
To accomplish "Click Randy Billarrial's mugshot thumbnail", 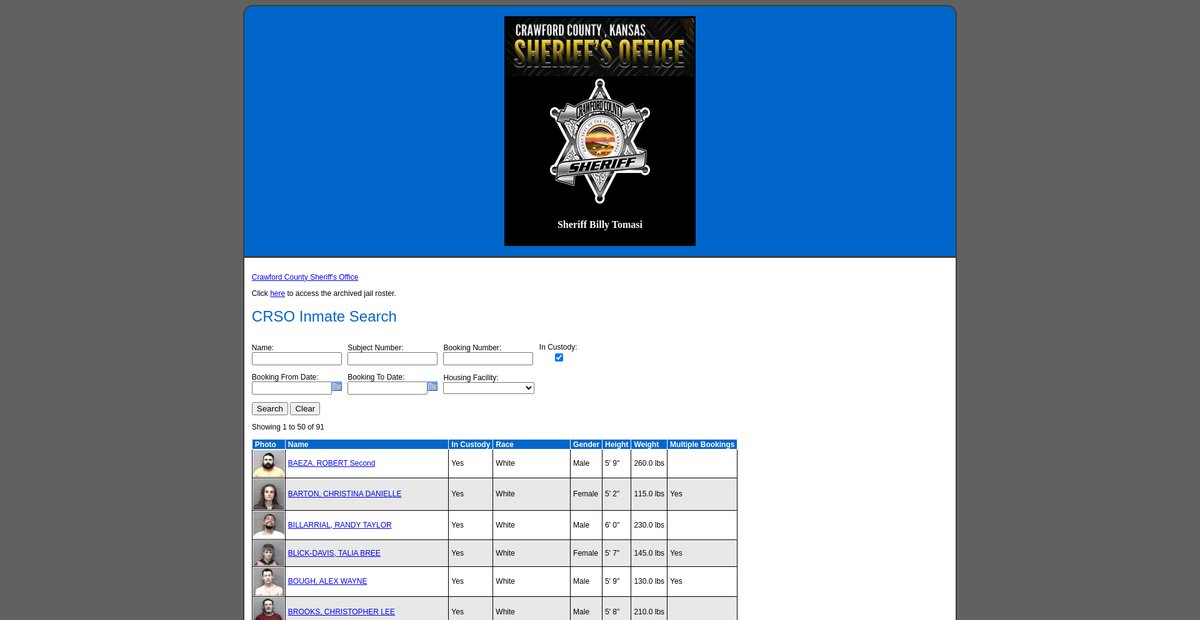I will (269, 525).
